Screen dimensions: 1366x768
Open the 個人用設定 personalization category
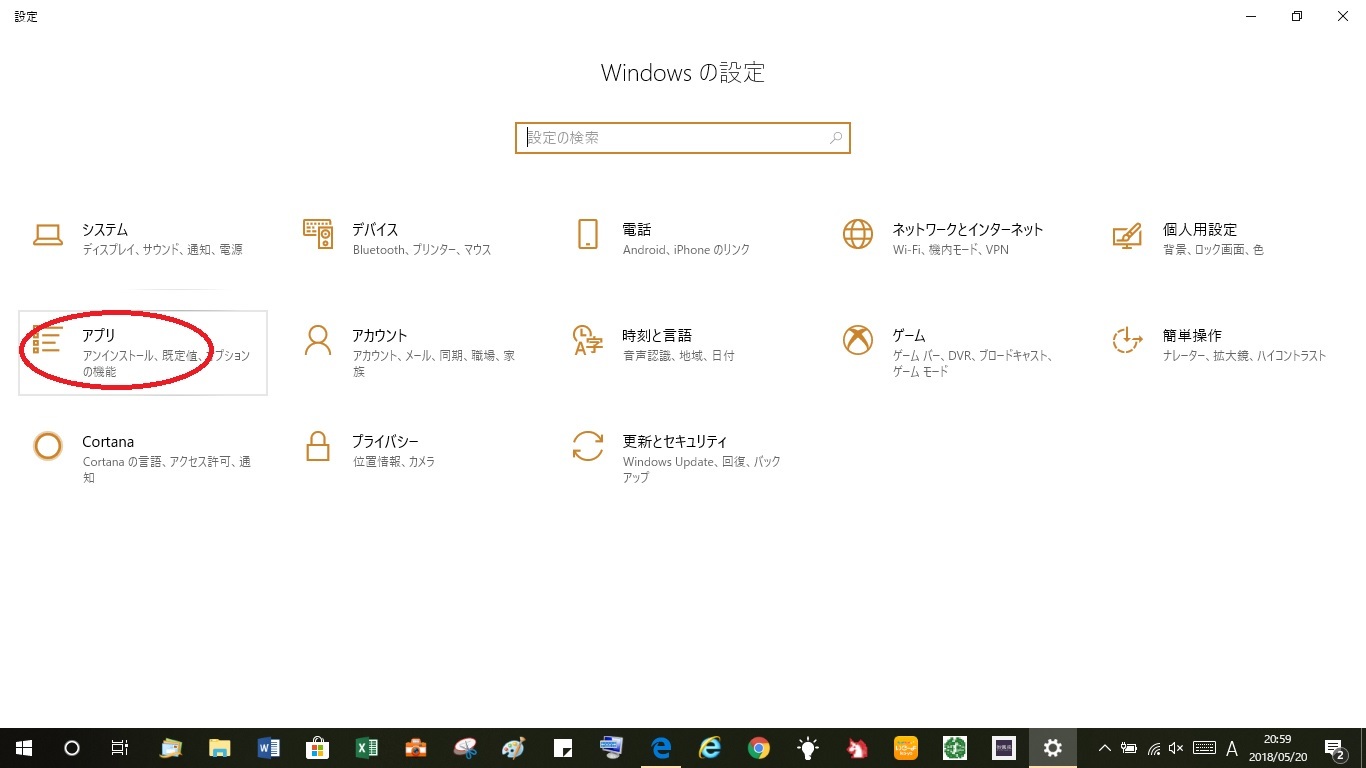[x=1223, y=239]
